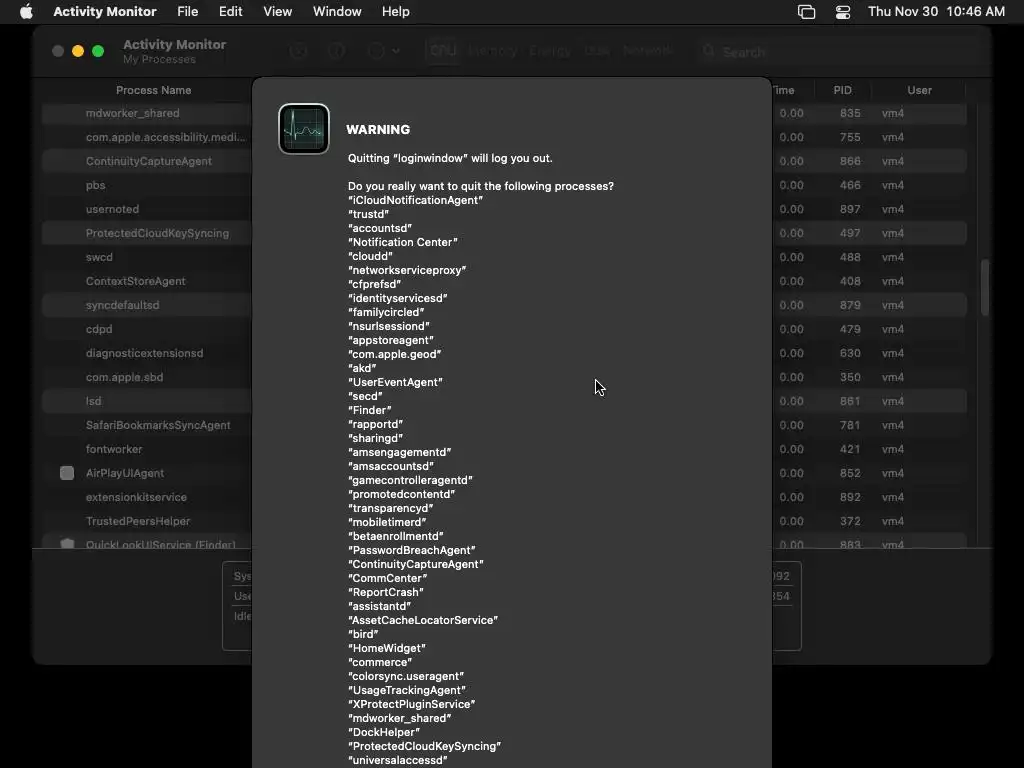
Task: Click "gamecontrolleragentd" in the dialog list
Action: pyautogui.click(x=410, y=480)
